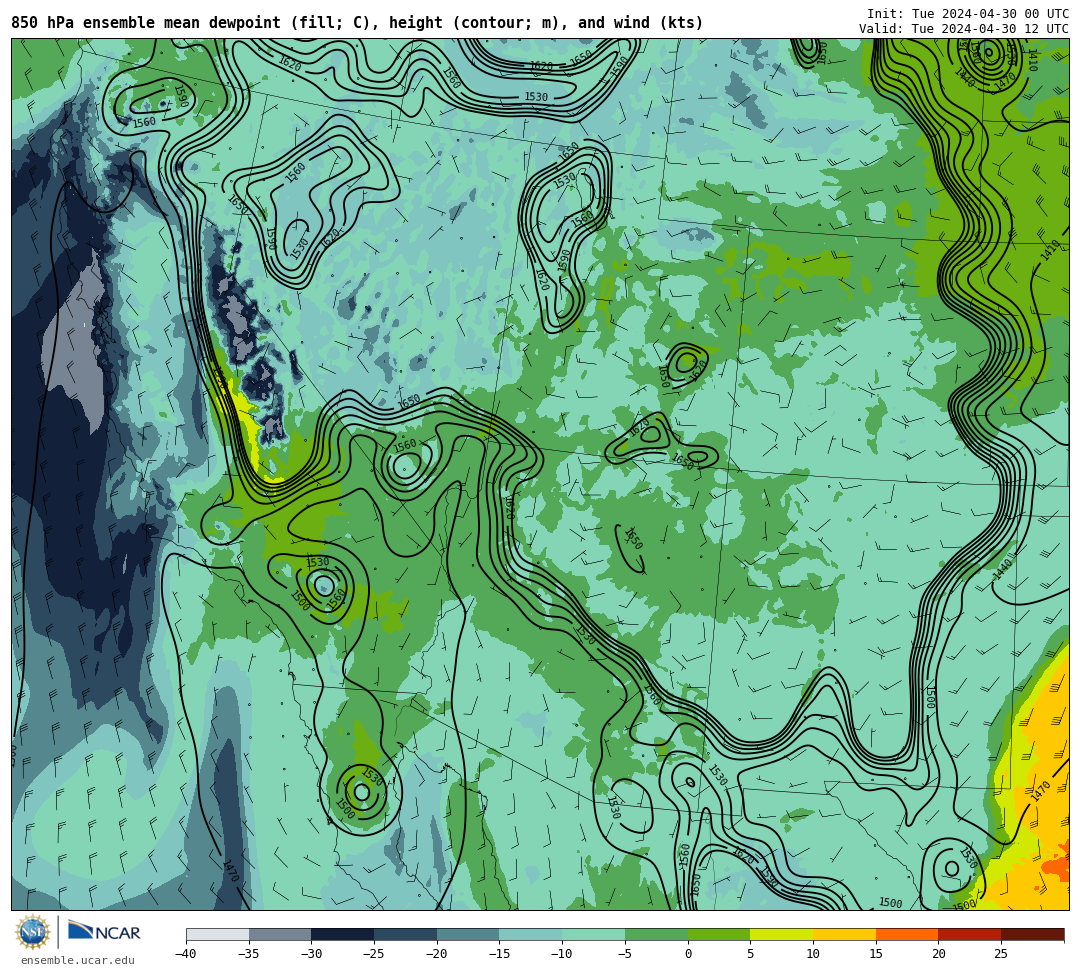Open the ensemble.ucar.edu link text
The width and height of the screenshot is (1080, 973).
[x=78, y=960]
